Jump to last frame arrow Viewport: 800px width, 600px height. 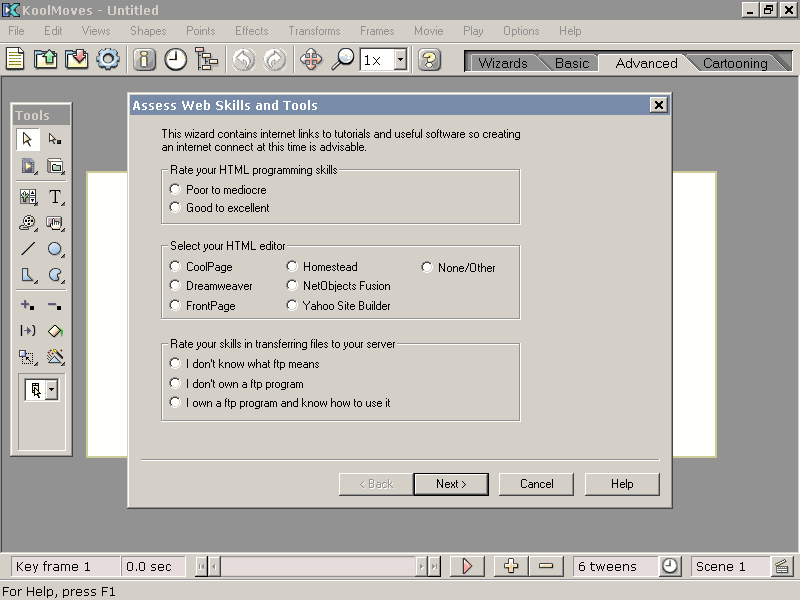434,566
